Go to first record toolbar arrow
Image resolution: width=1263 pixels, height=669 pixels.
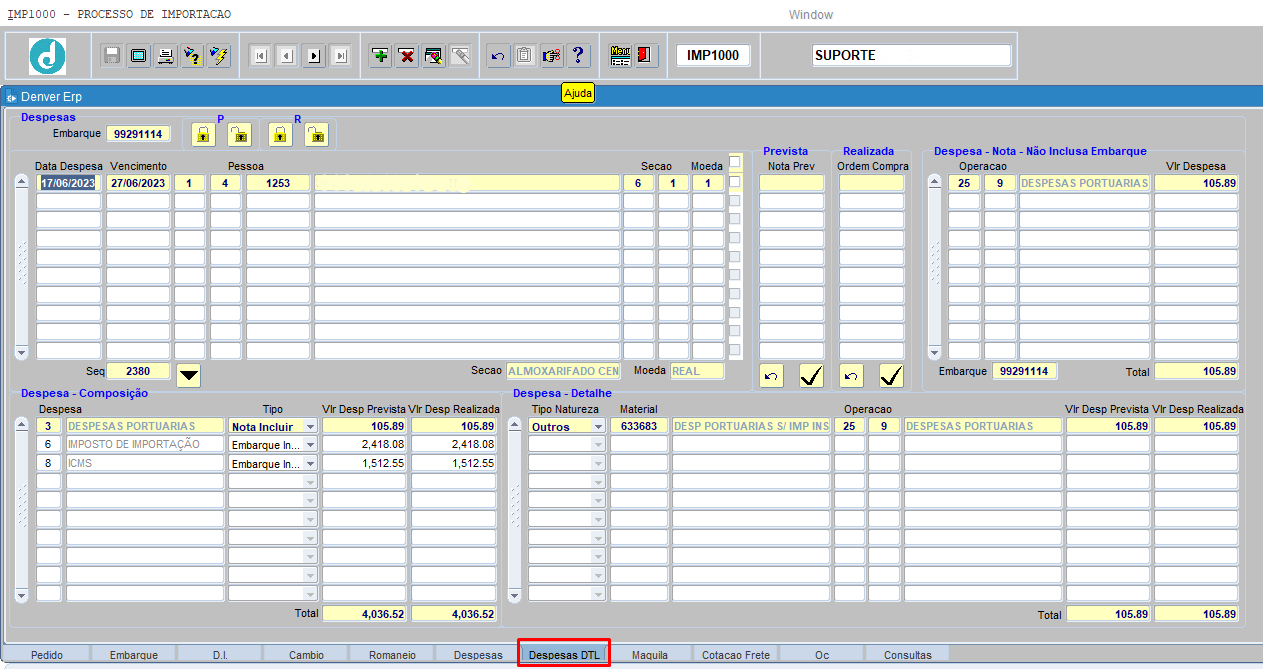[x=260, y=56]
